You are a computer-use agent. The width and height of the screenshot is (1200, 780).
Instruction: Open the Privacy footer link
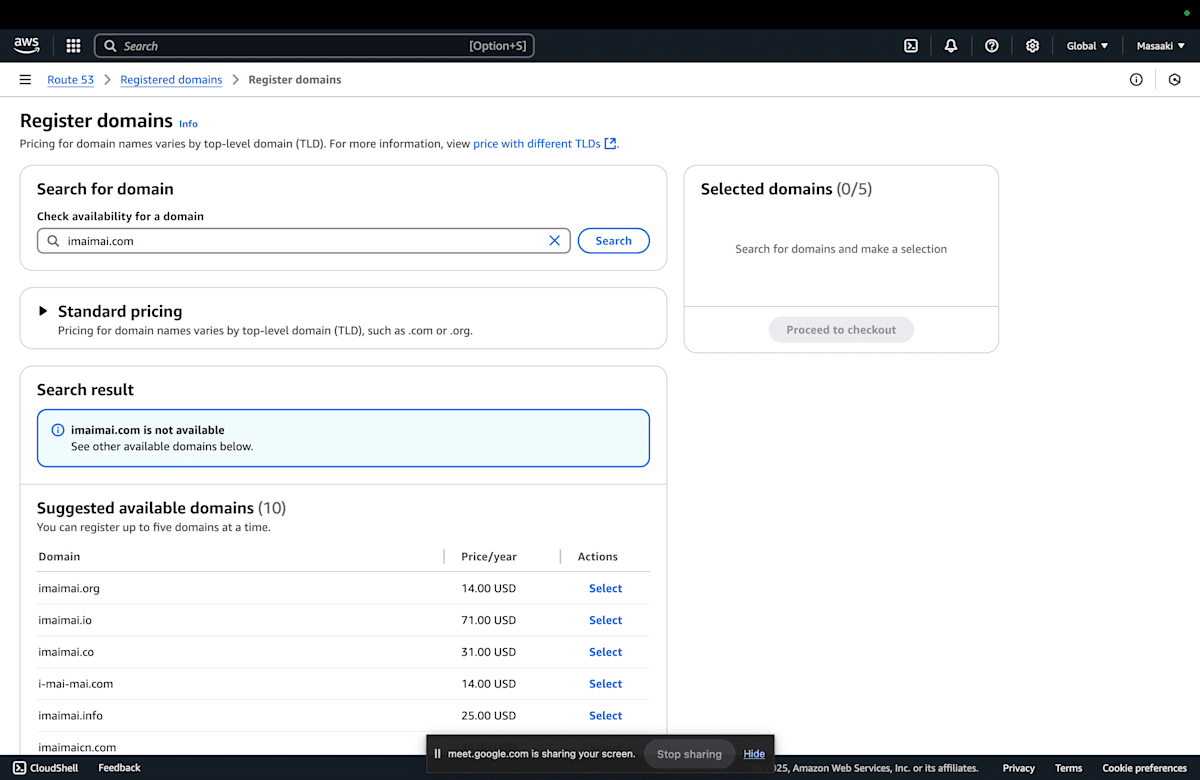[x=1018, y=768]
